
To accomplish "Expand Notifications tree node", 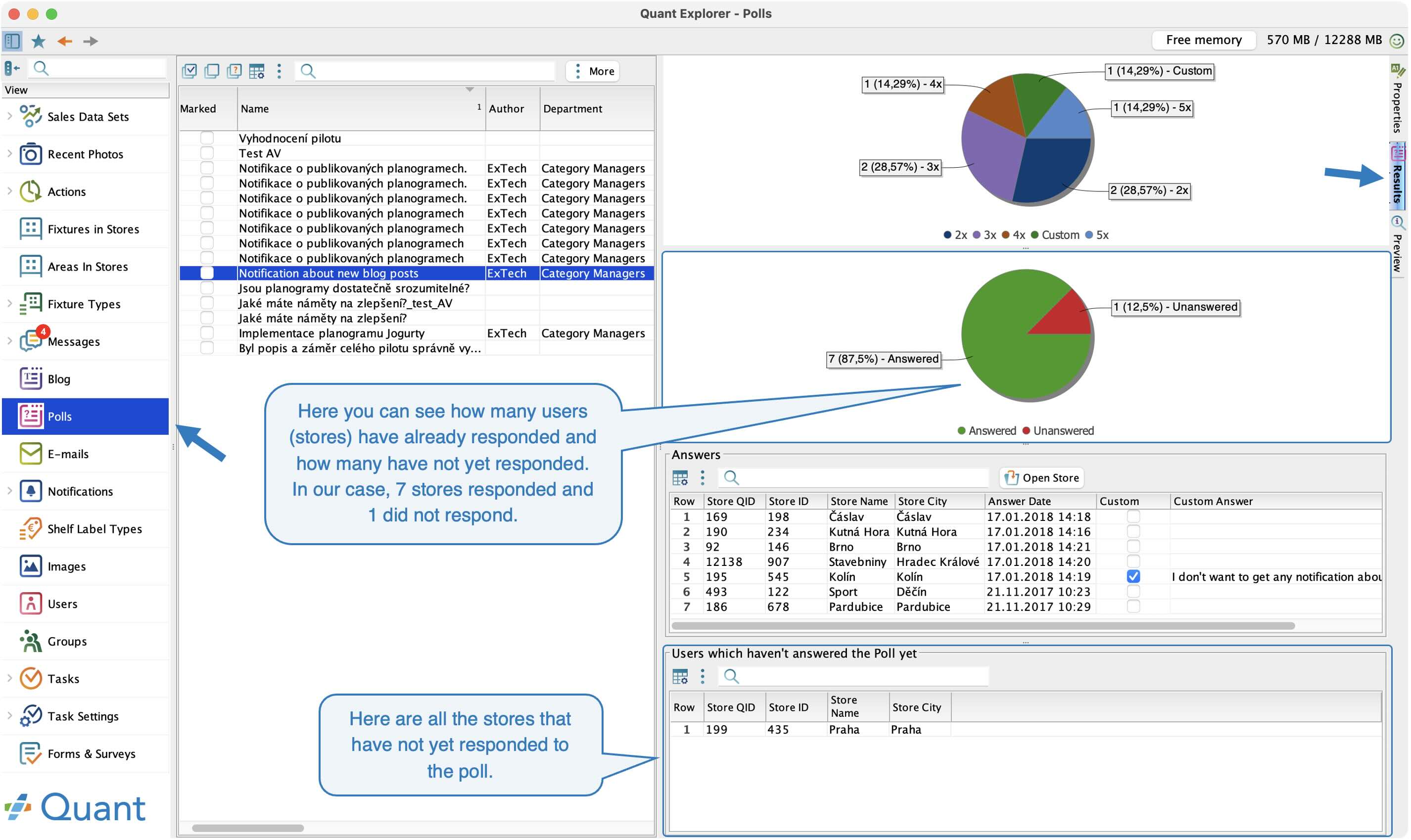I will click(x=9, y=491).
